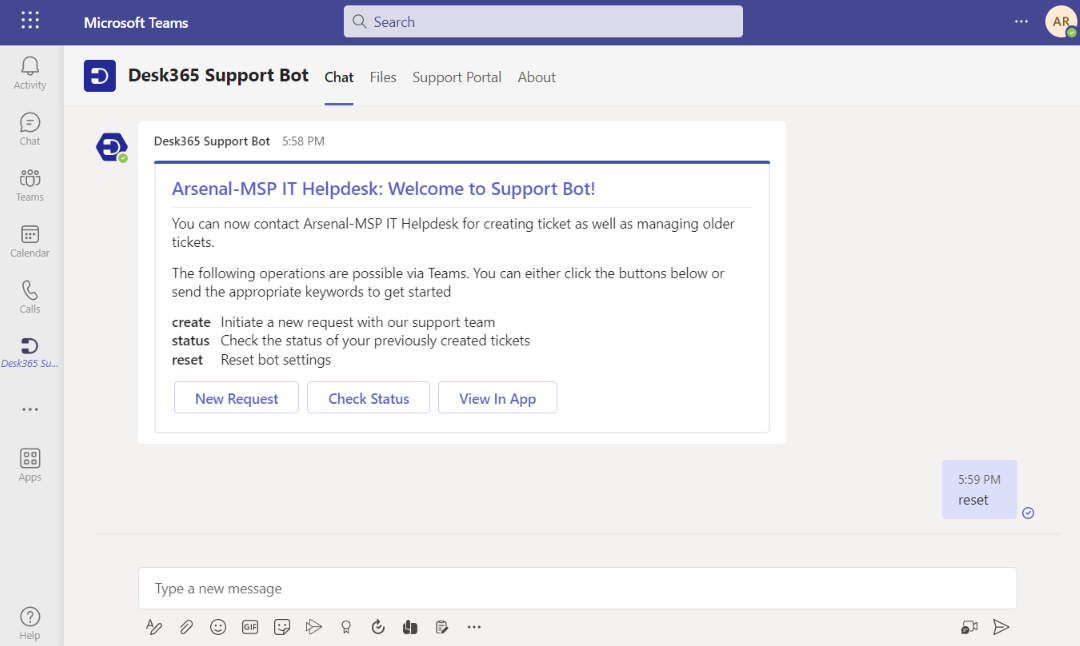This screenshot has height=646, width=1080.
Task: Click Check Status to view tickets
Action: 368,397
